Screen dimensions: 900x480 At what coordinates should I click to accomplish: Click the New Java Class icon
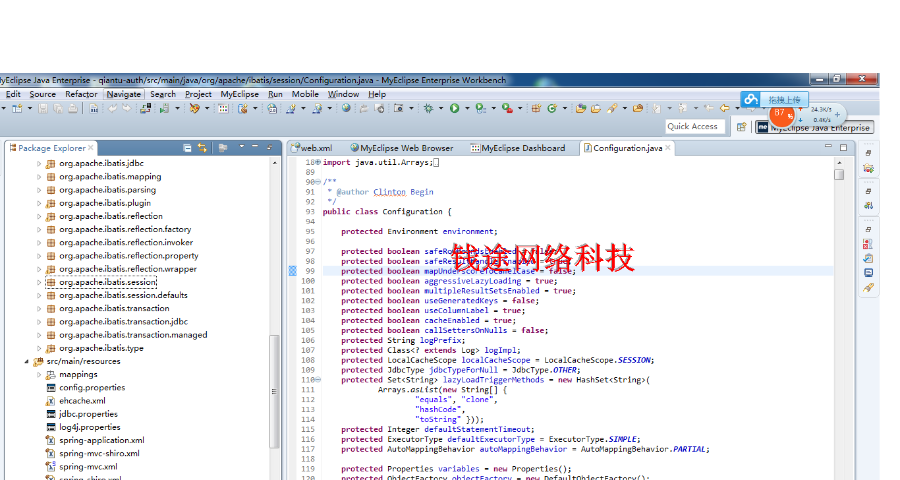pos(552,108)
